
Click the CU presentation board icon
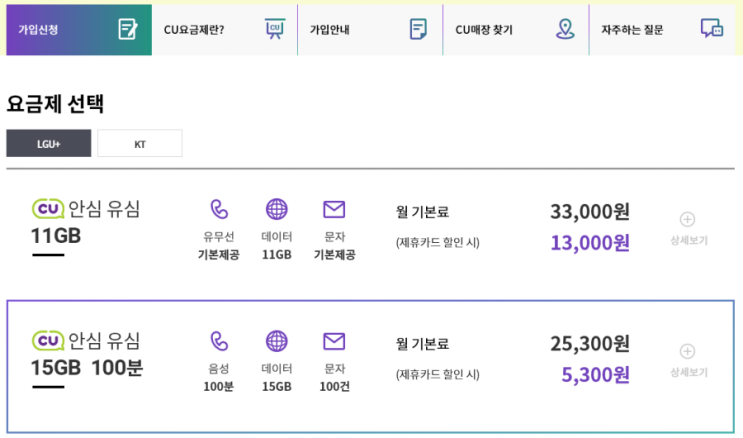pos(274,29)
